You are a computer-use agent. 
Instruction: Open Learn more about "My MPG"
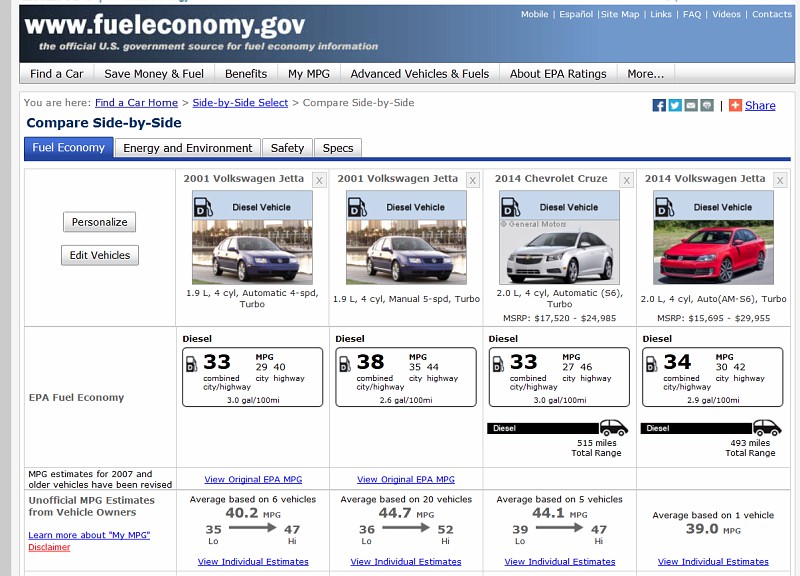[x=89, y=535]
